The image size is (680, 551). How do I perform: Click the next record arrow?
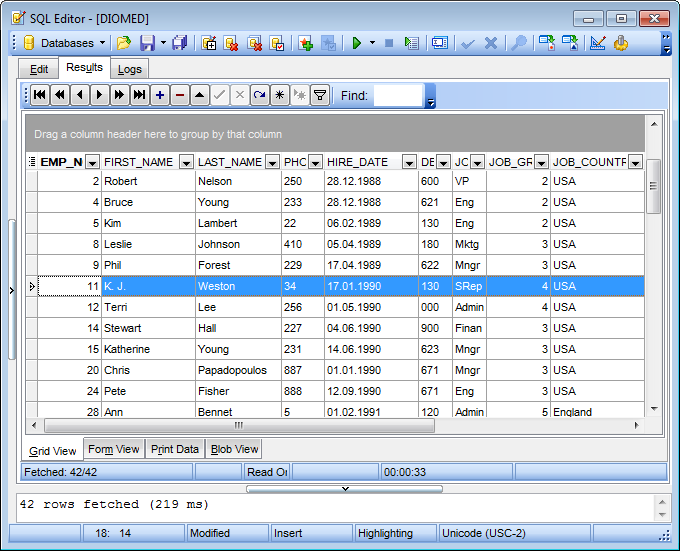click(99, 95)
